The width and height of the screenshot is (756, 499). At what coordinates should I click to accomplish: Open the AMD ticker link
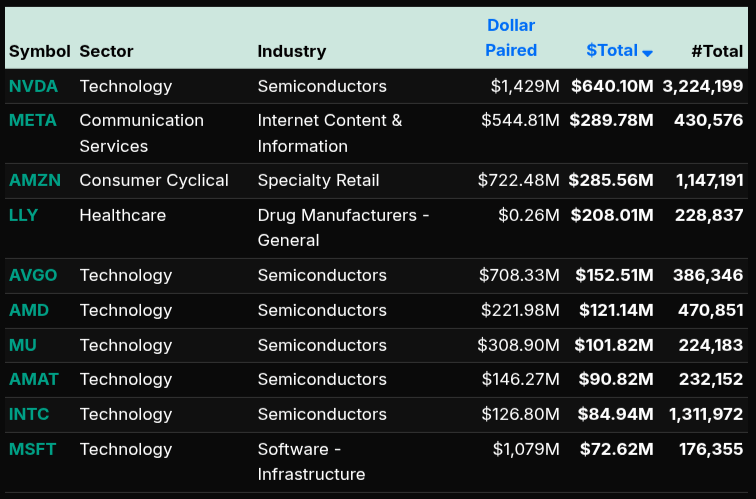tap(29, 310)
